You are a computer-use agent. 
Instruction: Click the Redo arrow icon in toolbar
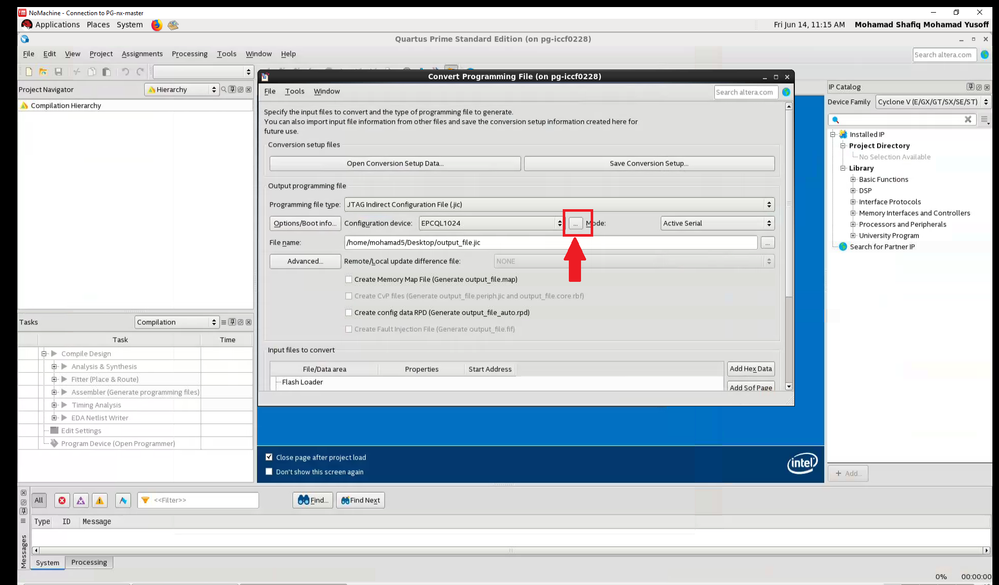[x=140, y=72]
